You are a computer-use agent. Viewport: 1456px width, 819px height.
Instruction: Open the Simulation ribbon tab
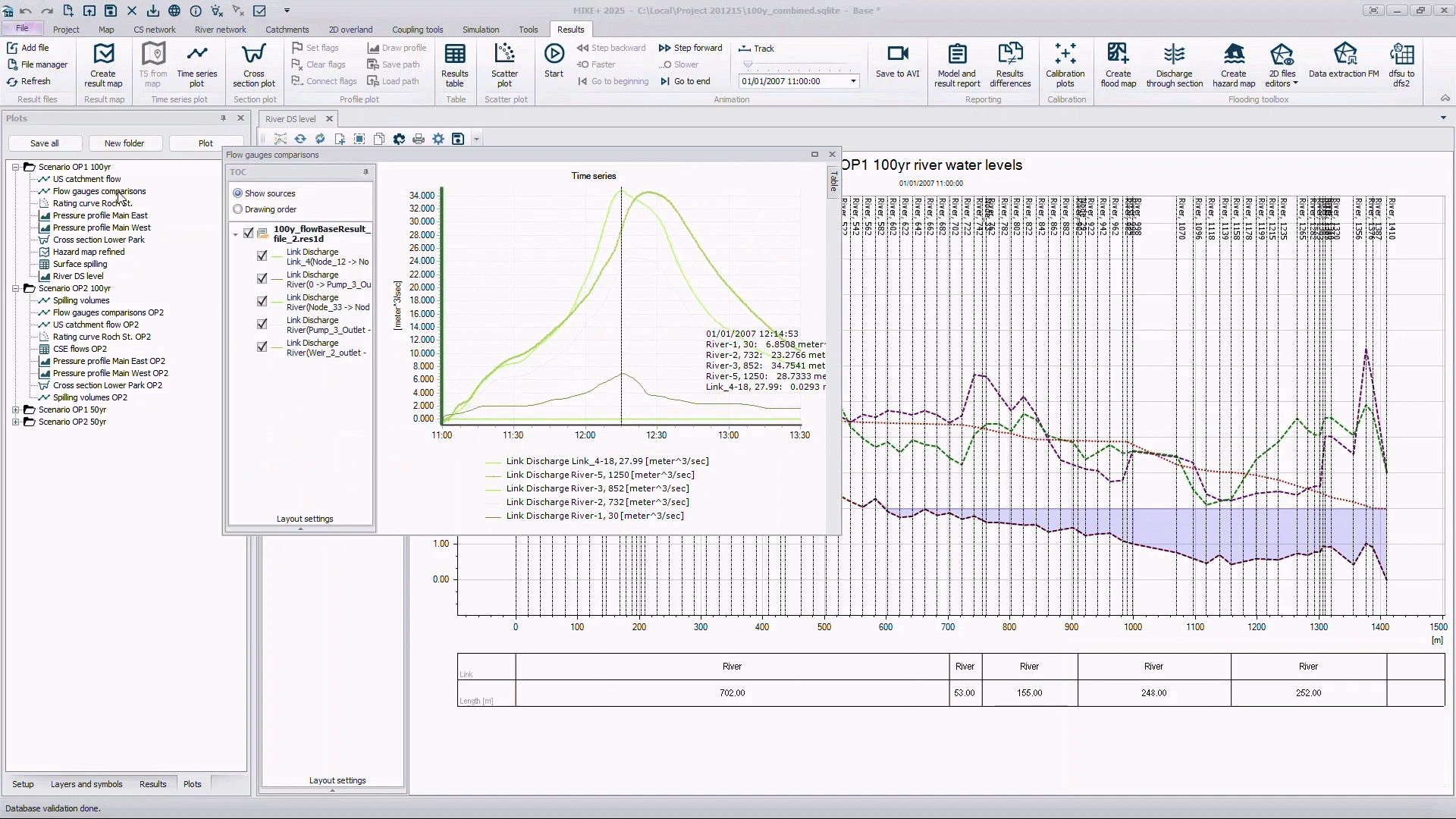coord(481,30)
